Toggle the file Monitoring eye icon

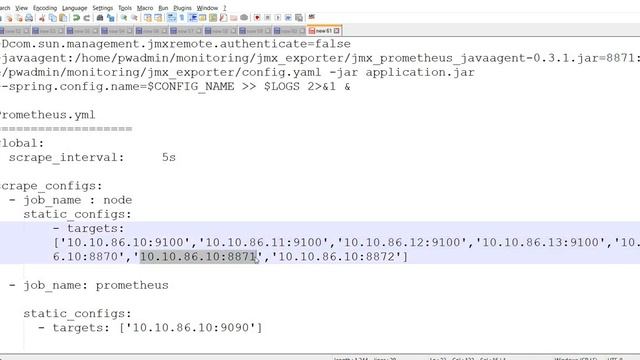(244, 18)
